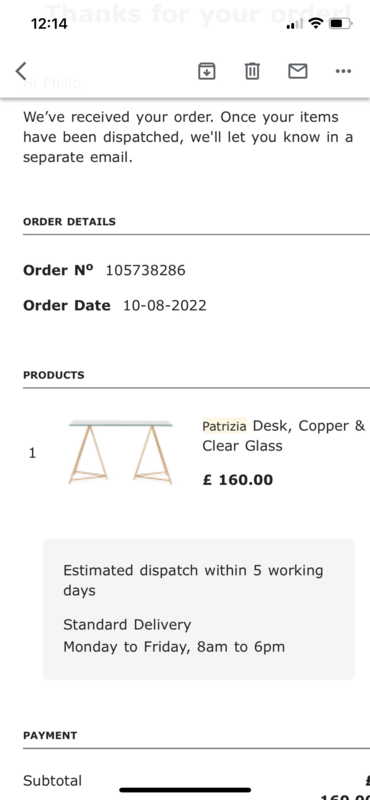
Task: Tap the PAYMENT section heading
Action: point(50,735)
